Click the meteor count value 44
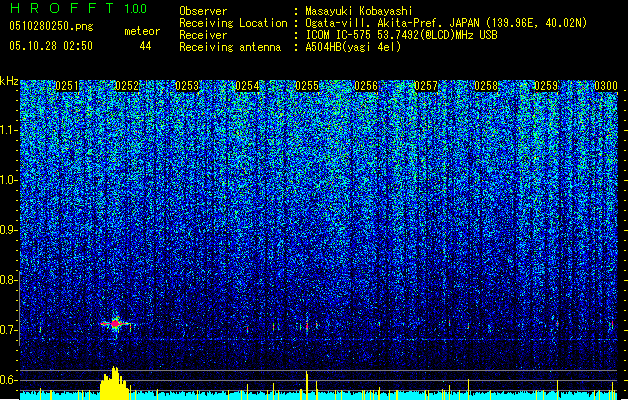This screenshot has width=629, height=400. 145,46
